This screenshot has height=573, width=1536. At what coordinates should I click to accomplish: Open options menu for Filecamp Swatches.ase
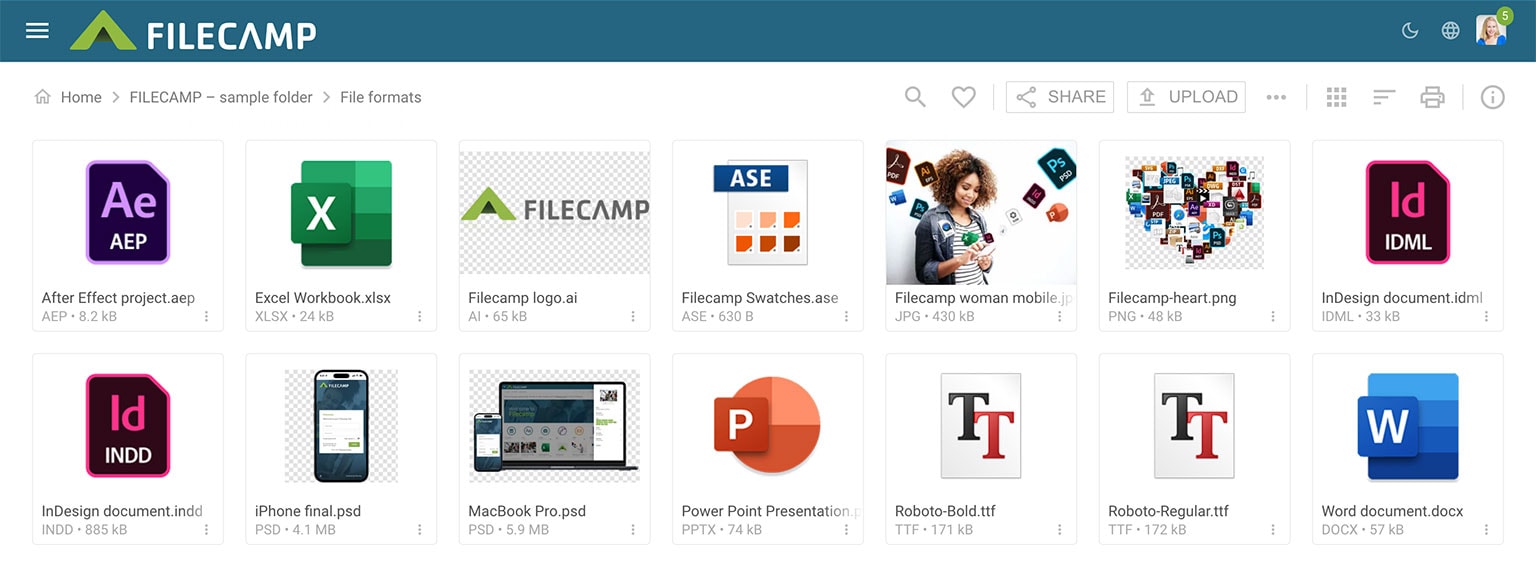tap(846, 316)
